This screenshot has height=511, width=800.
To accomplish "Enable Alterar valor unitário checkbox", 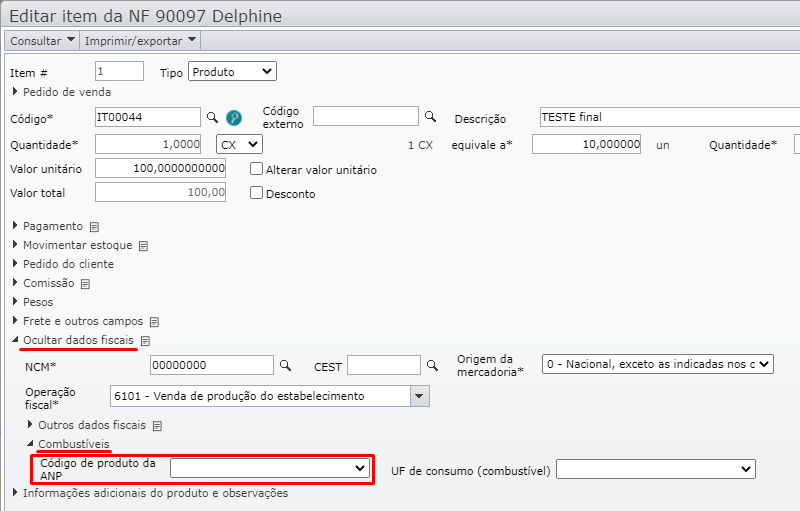I will 256,169.
